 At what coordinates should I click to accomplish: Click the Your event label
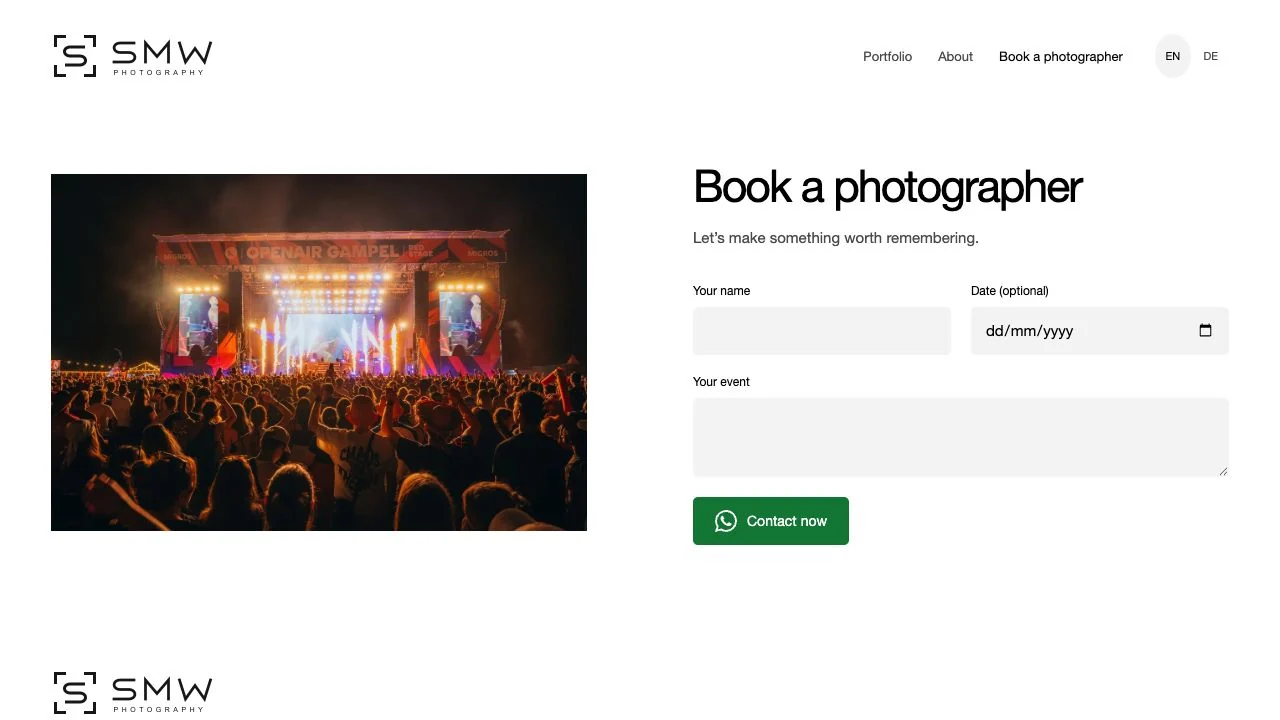tap(721, 382)
